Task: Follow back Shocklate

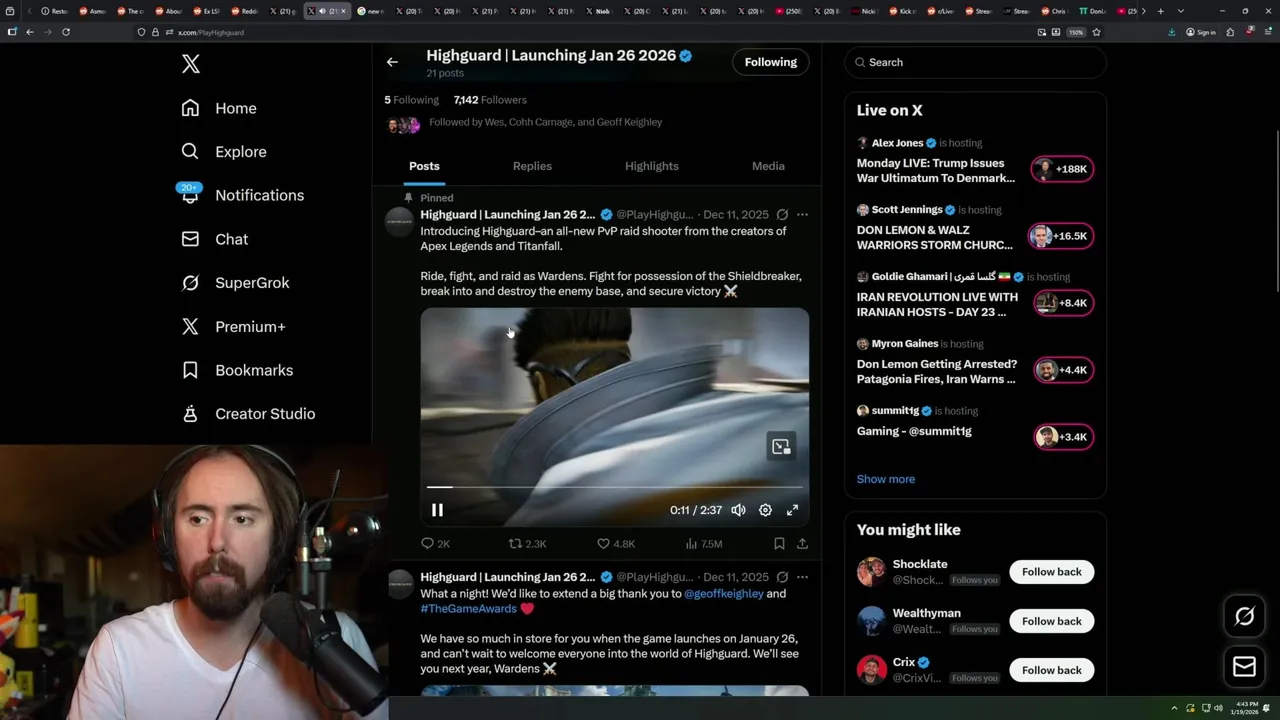Action: (x=1051, y=572)
